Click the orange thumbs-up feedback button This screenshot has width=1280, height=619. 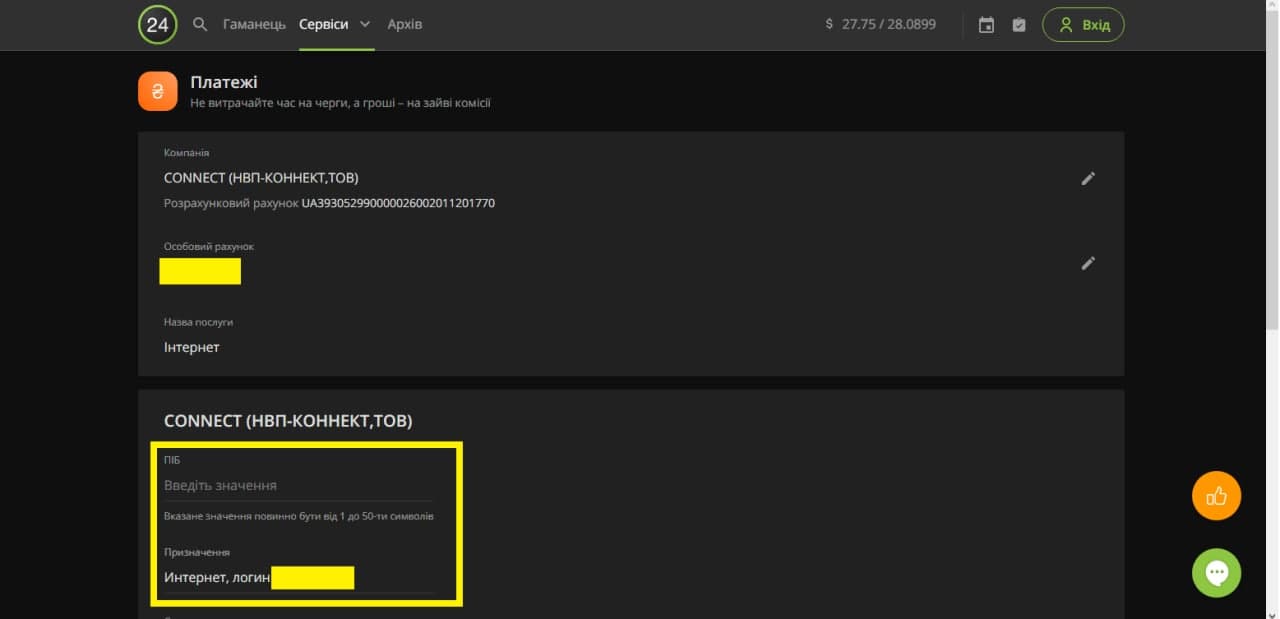coord(1216,495)
